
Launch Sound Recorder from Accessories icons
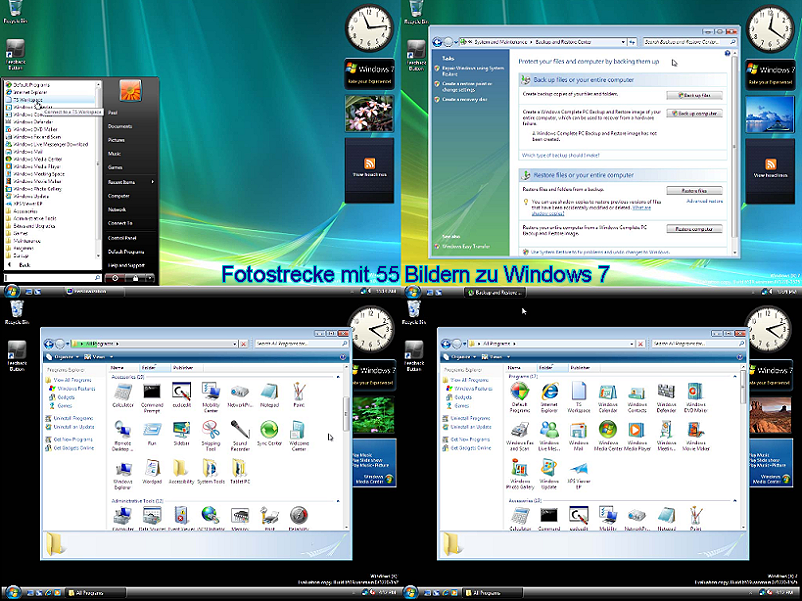[x=241, y=431]
